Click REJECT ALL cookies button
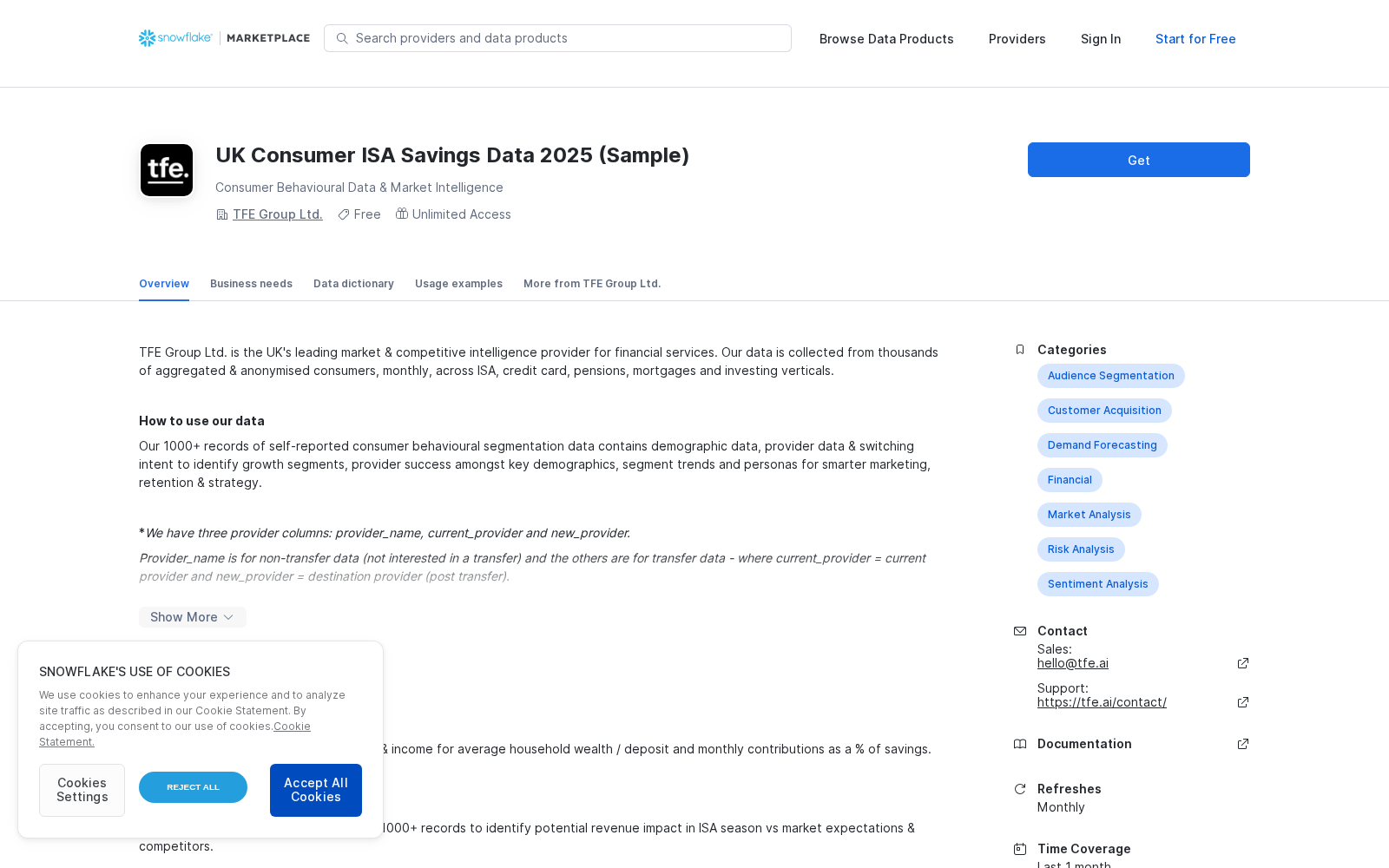Viewport: 1389px width, 868px height. click(193, 787)
